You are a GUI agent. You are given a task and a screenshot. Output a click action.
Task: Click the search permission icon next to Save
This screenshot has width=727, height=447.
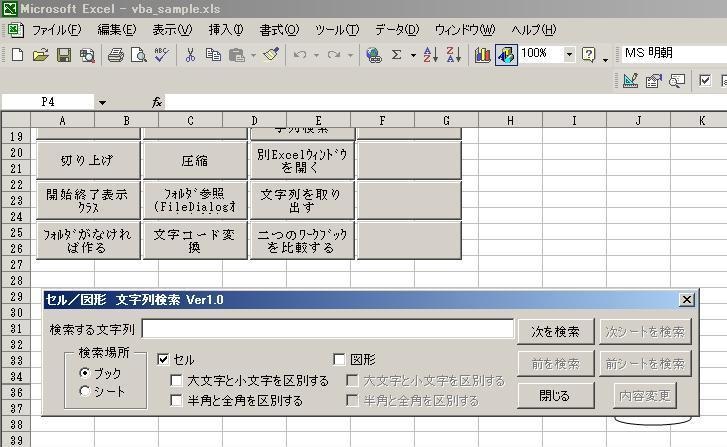click(x=87, y=55)
